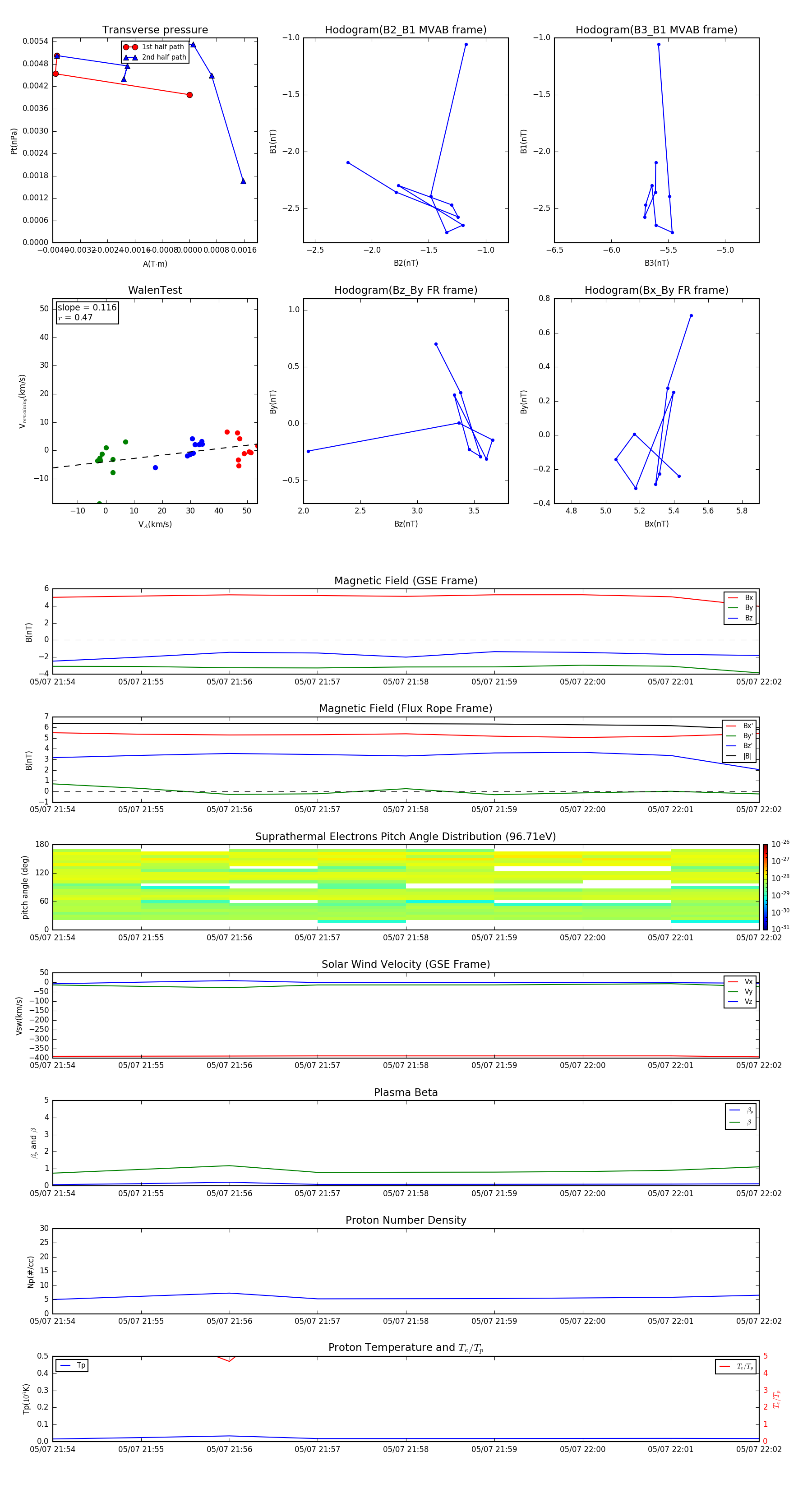Click the "B2(nT)" x-axis label
This screenshot has height=1489, width=812.
point(406,263)
